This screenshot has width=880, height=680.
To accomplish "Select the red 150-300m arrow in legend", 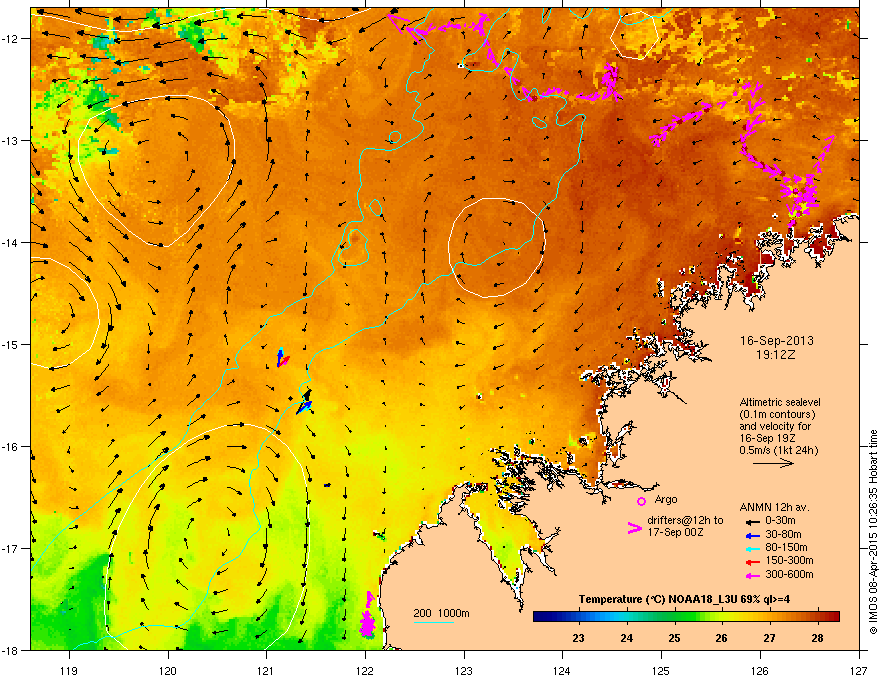I will pos(752,562).
